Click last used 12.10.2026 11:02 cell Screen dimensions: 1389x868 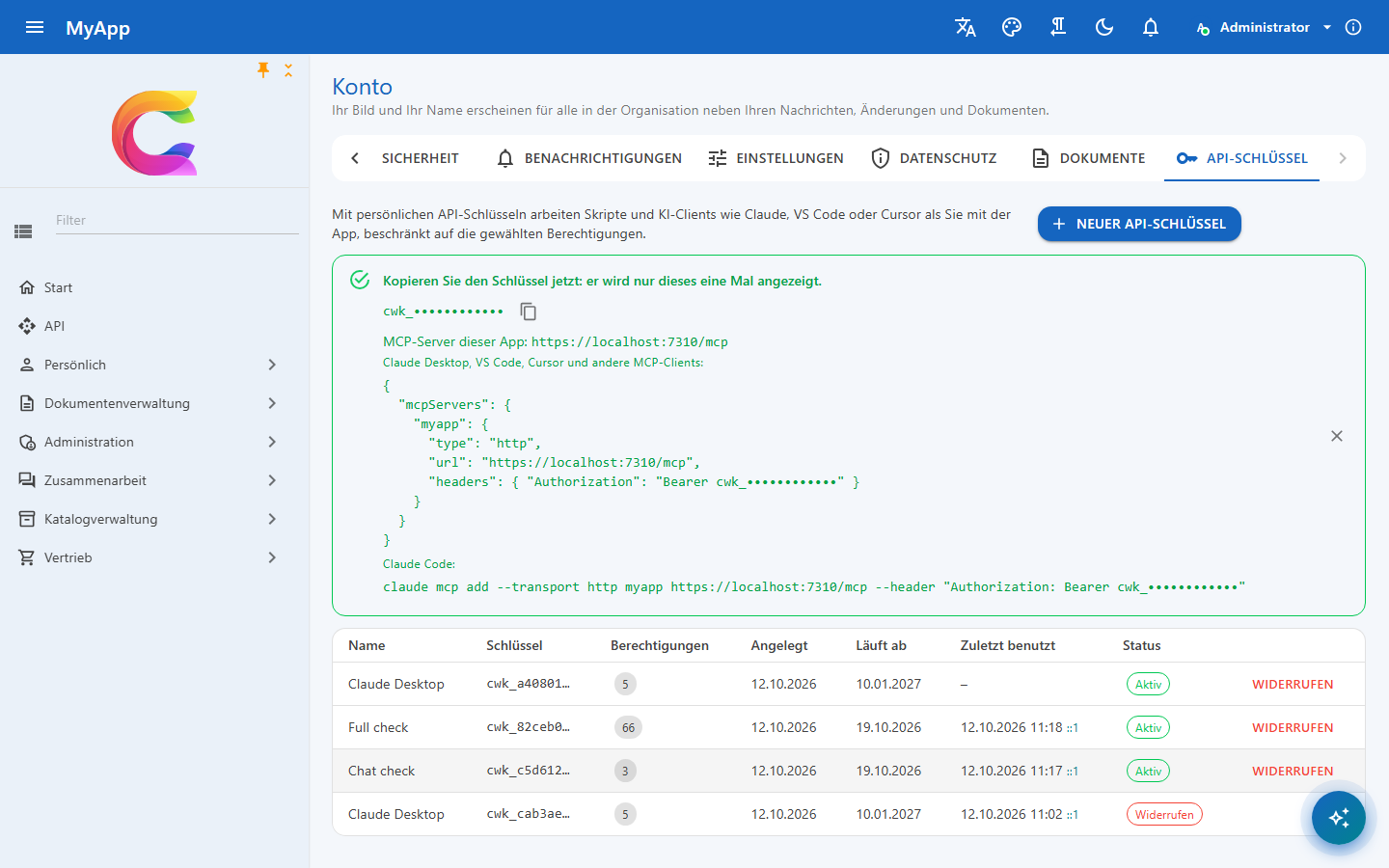point(1019,814)
